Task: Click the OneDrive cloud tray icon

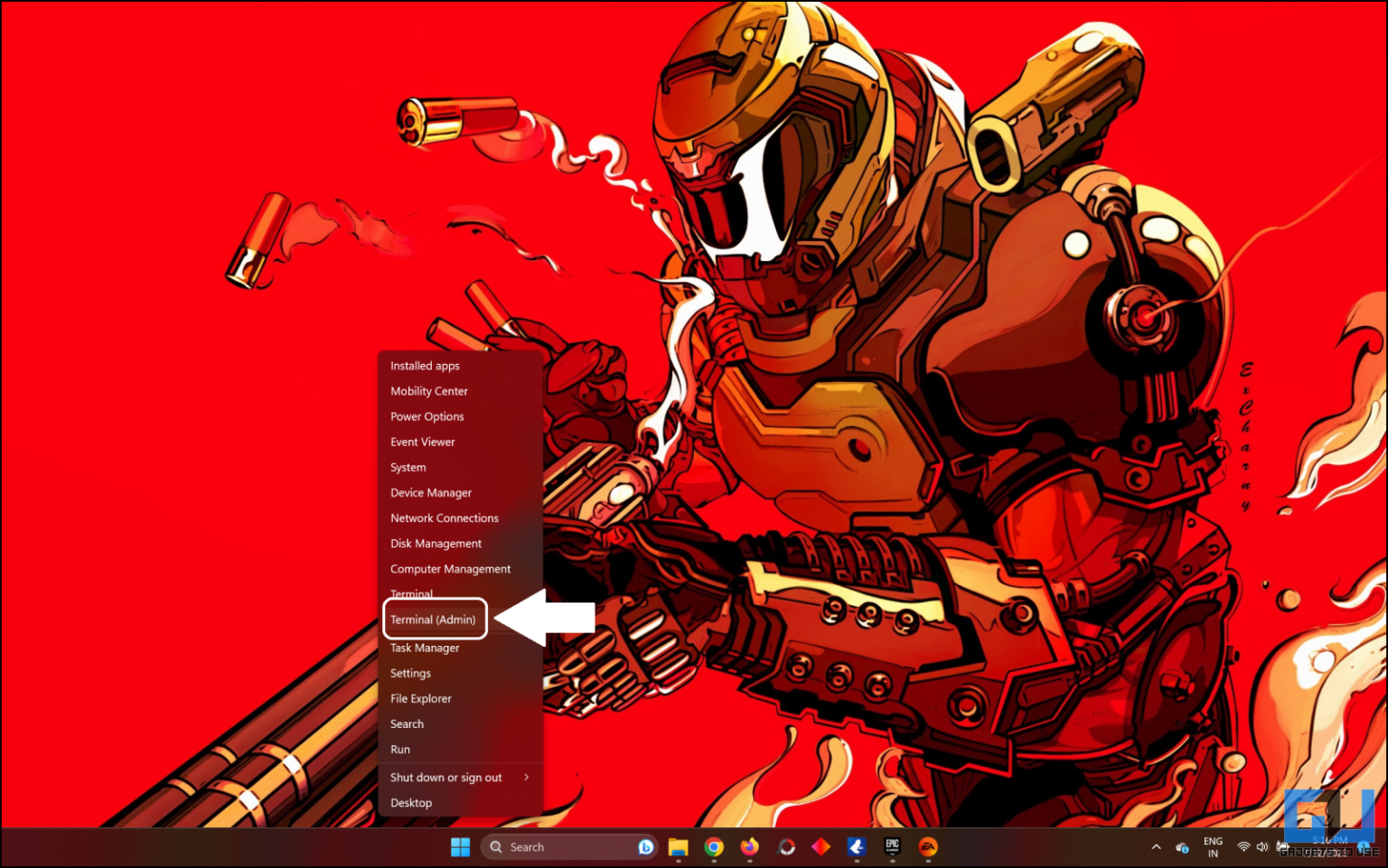Action: coord(1182,847)
